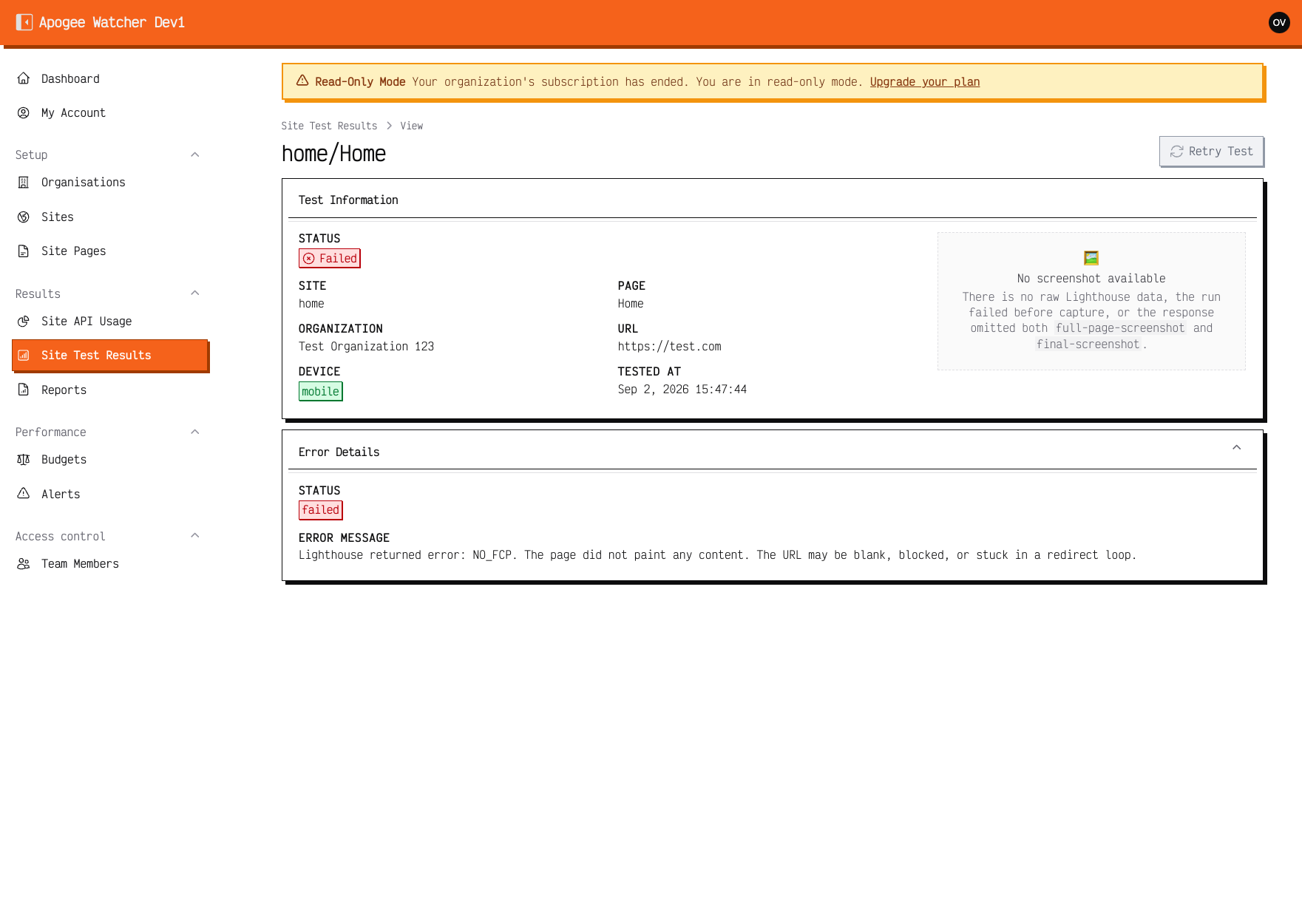Go to Budgets
This screenshot has height=924, width=1302.
pos(110,460)
